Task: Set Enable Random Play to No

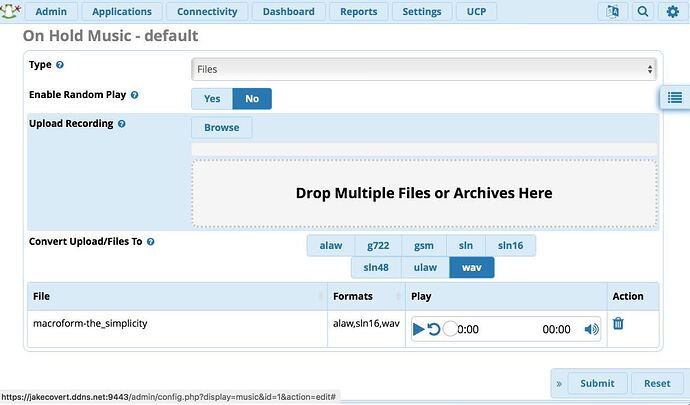Action: point(252,99)
